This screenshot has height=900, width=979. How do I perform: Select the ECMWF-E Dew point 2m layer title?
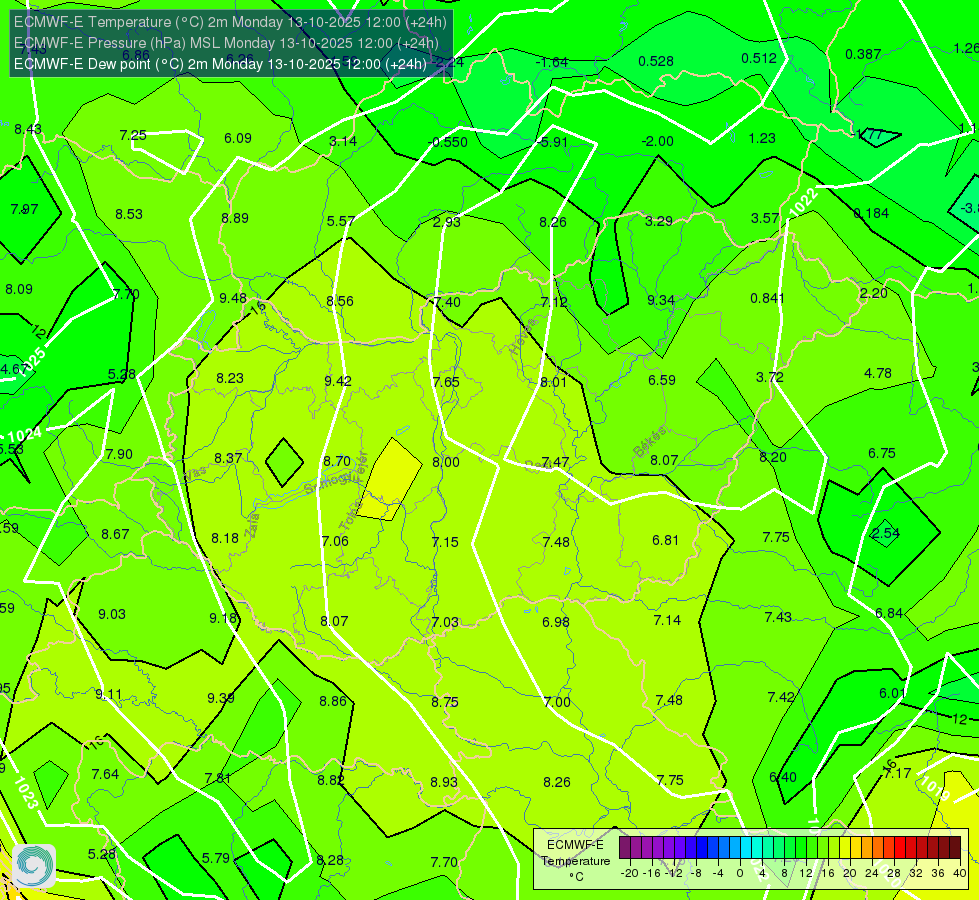(220, 64)
